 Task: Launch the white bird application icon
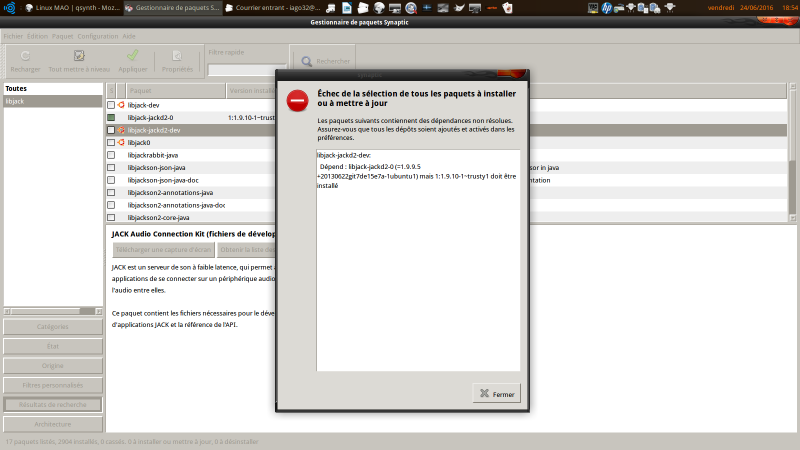[x=459, y=8]
